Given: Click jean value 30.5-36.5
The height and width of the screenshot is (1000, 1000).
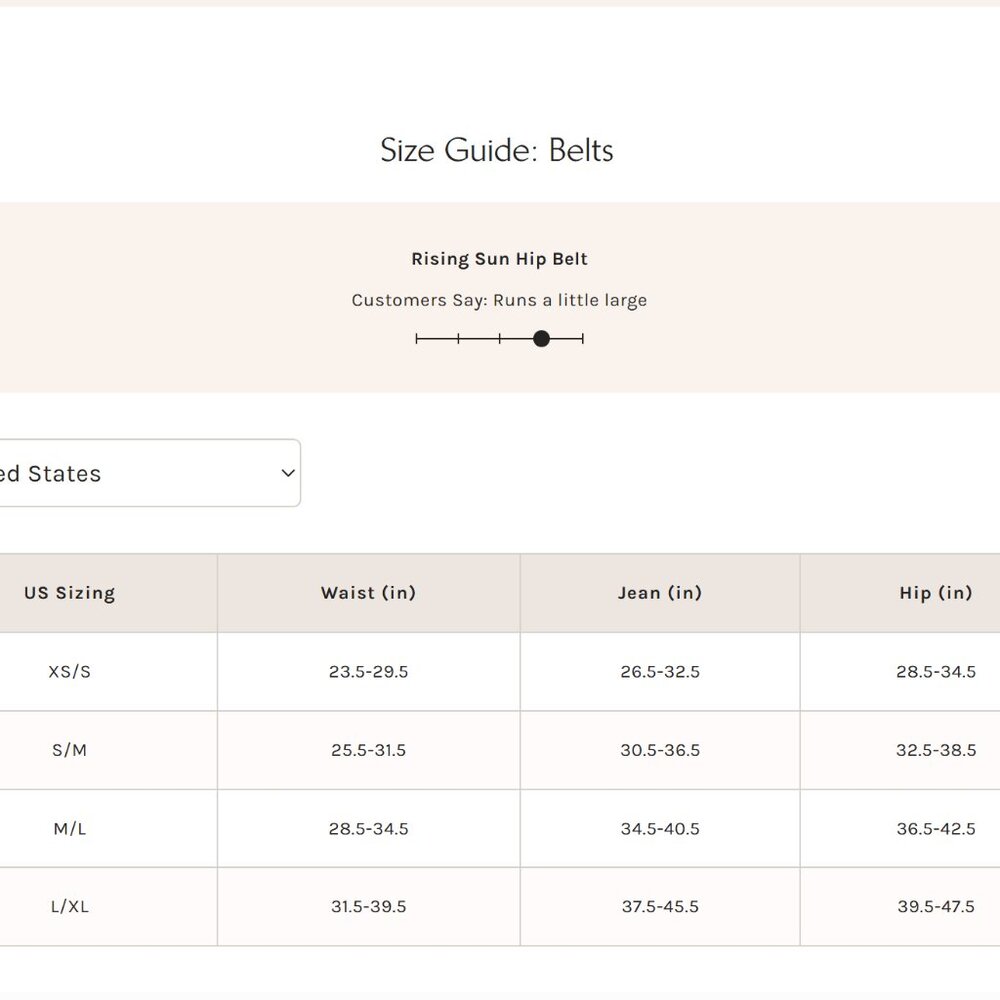Looking at the screenshot, I should tap(660, 750).
